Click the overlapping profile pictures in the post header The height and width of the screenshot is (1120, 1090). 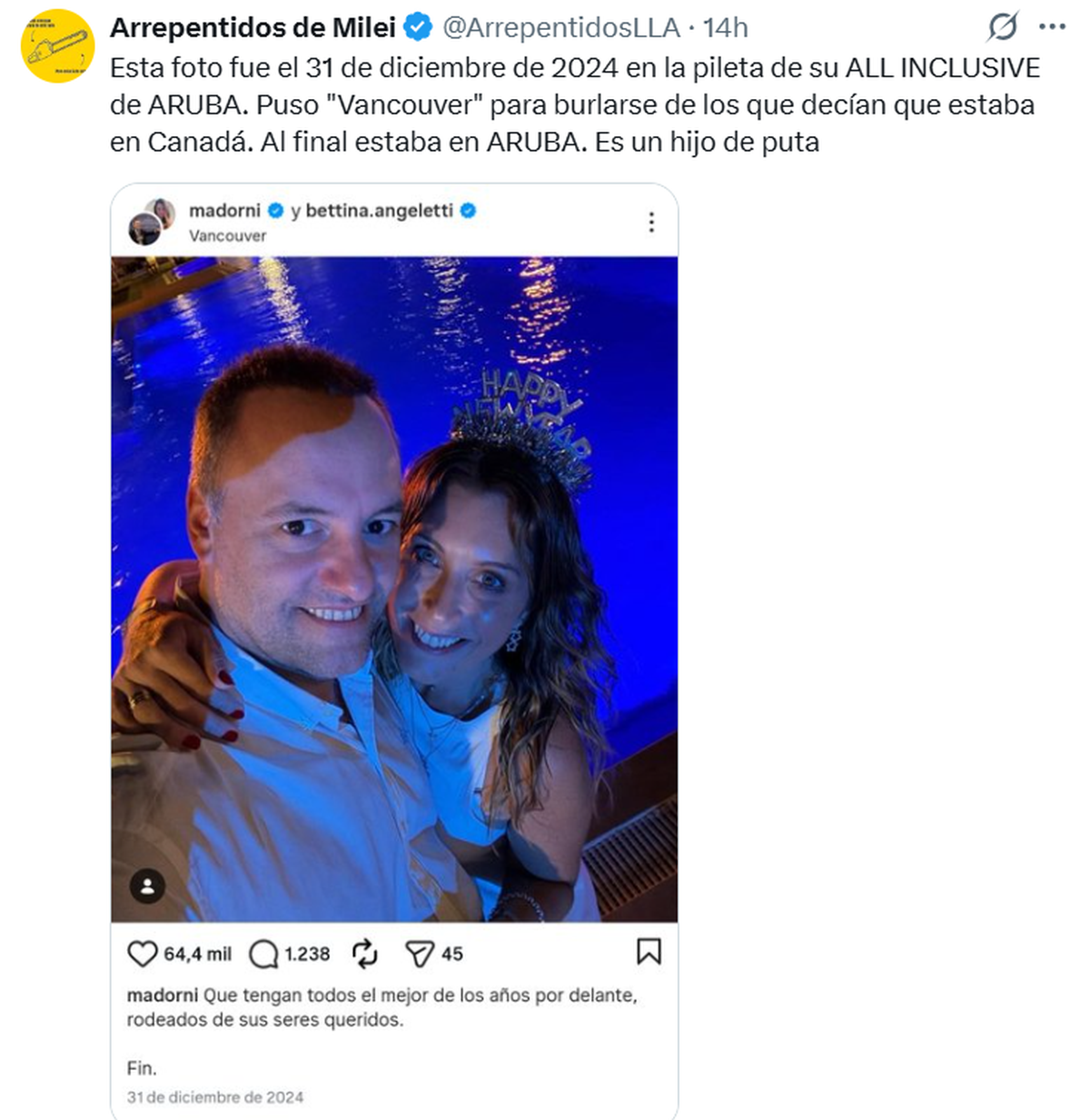coord(151,222)
